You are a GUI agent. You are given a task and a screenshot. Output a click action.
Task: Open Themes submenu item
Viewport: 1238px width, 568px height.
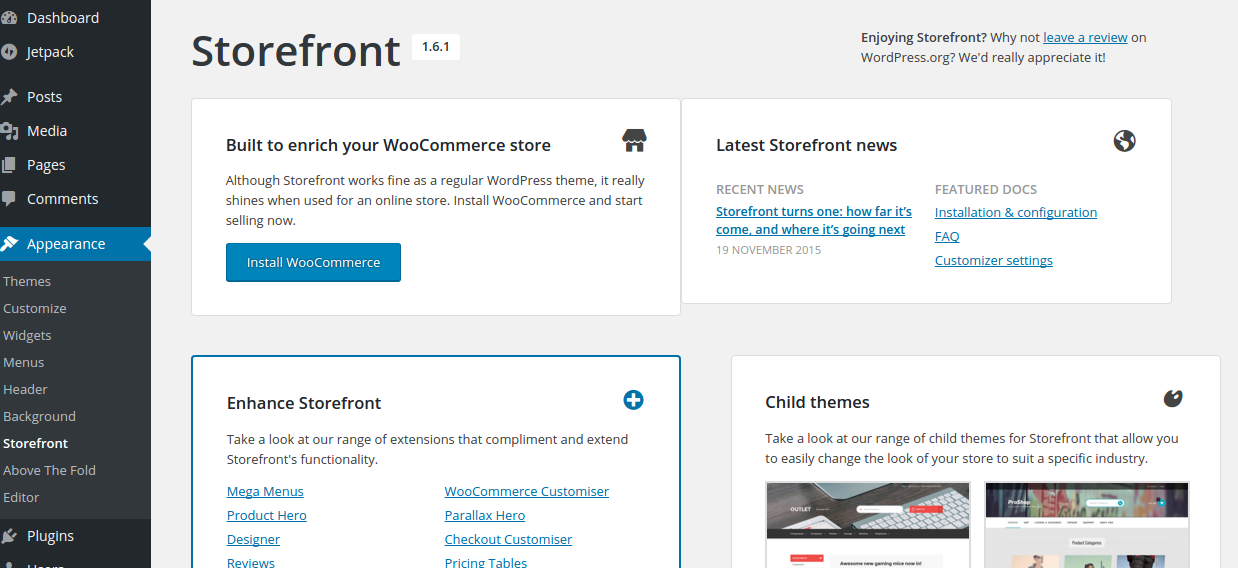27,282
